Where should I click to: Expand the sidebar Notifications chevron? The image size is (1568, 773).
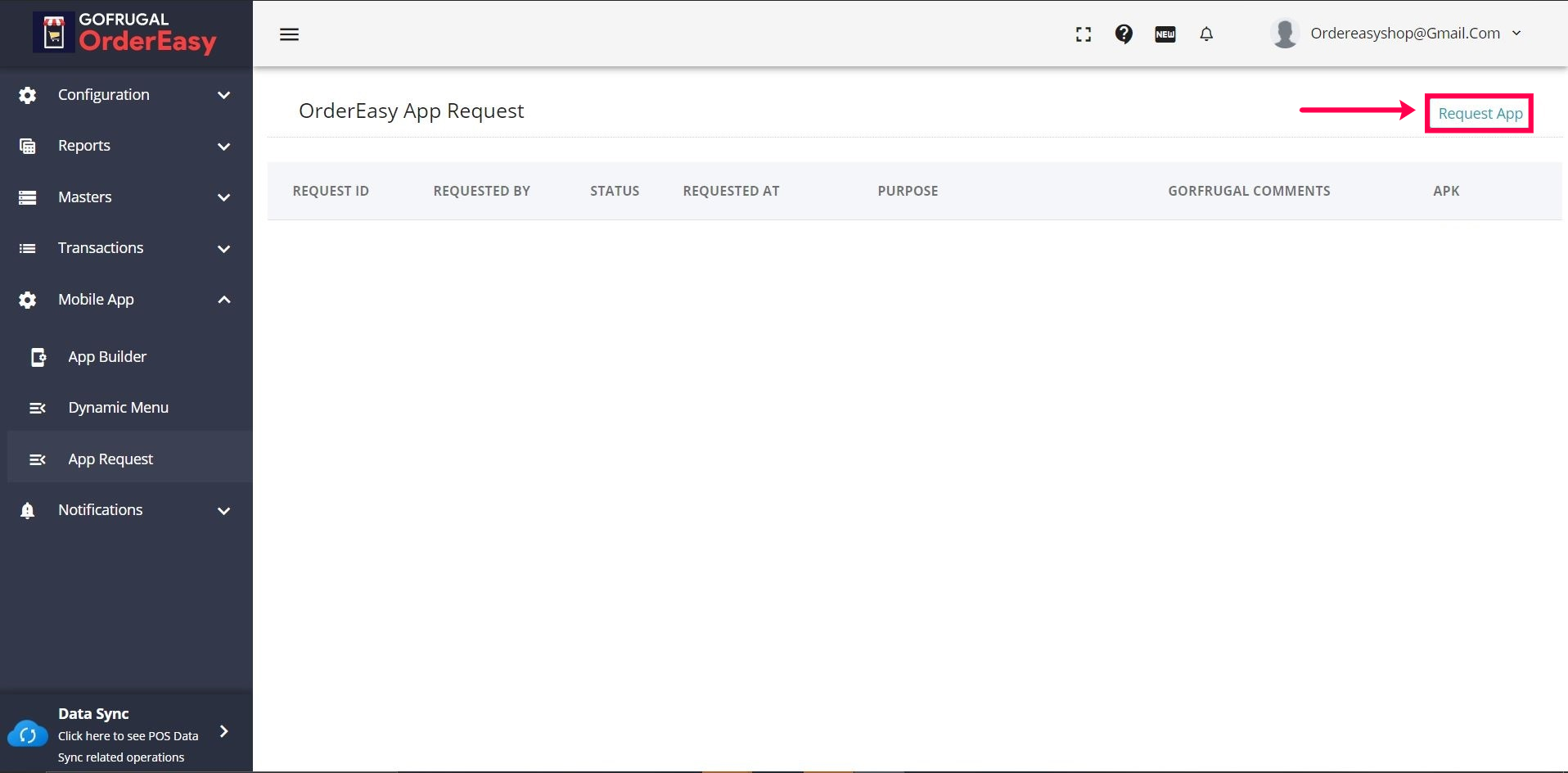[224, 511]
